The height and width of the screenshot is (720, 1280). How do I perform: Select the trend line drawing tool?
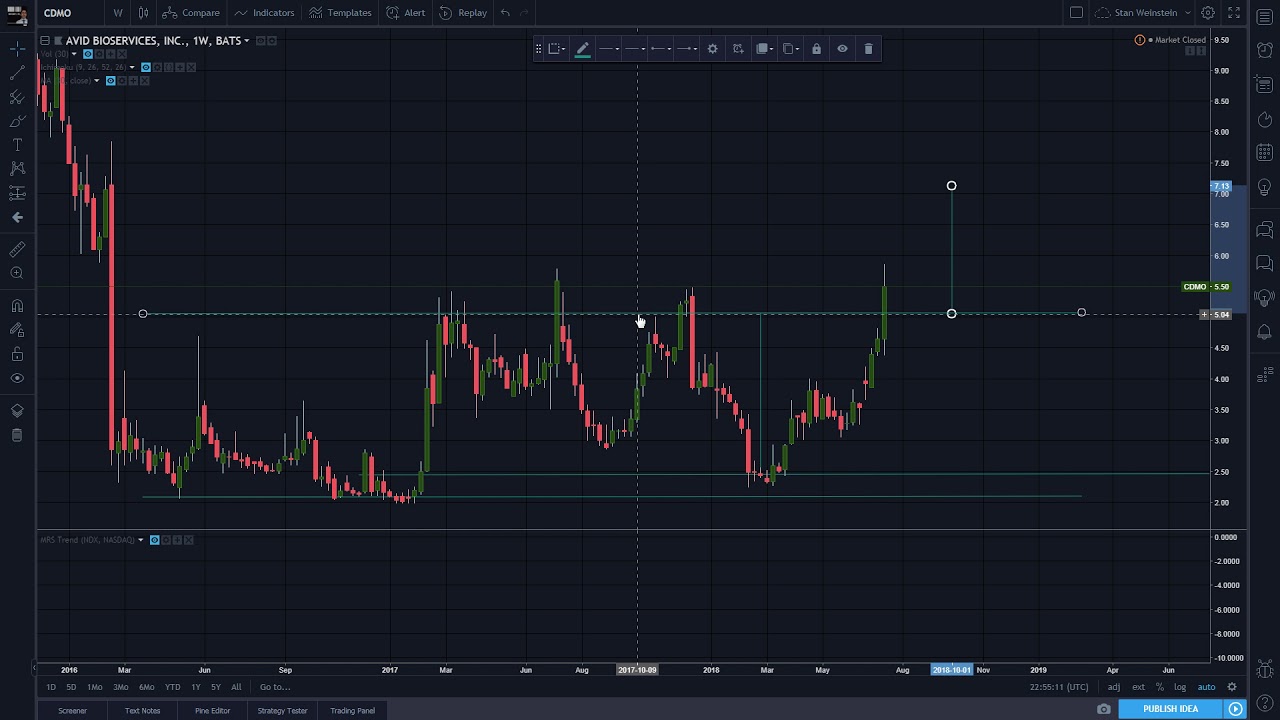(17, 72)
